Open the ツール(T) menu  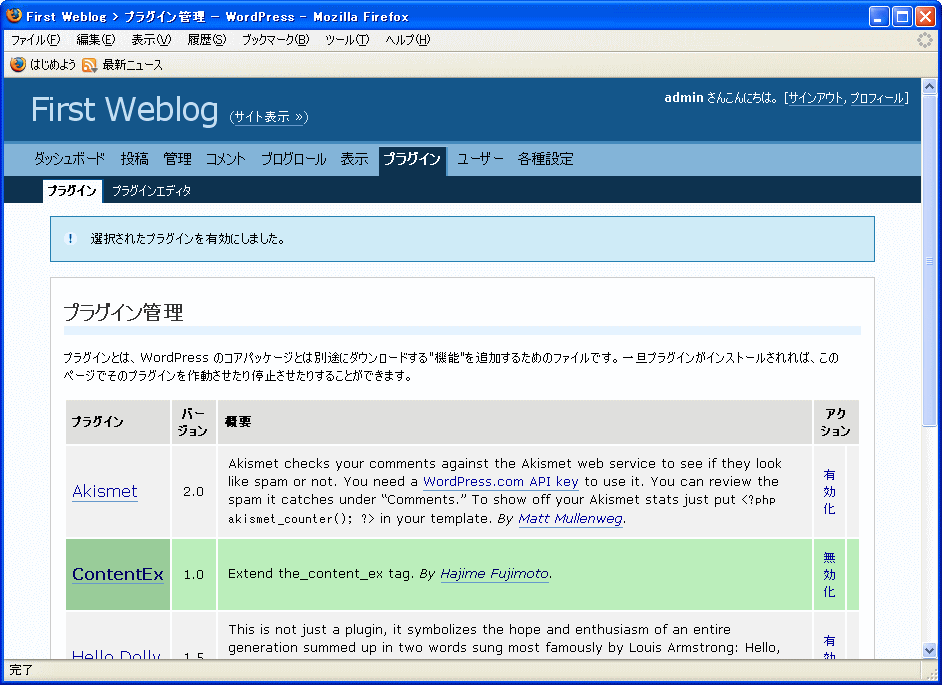(x=347, y=40)
